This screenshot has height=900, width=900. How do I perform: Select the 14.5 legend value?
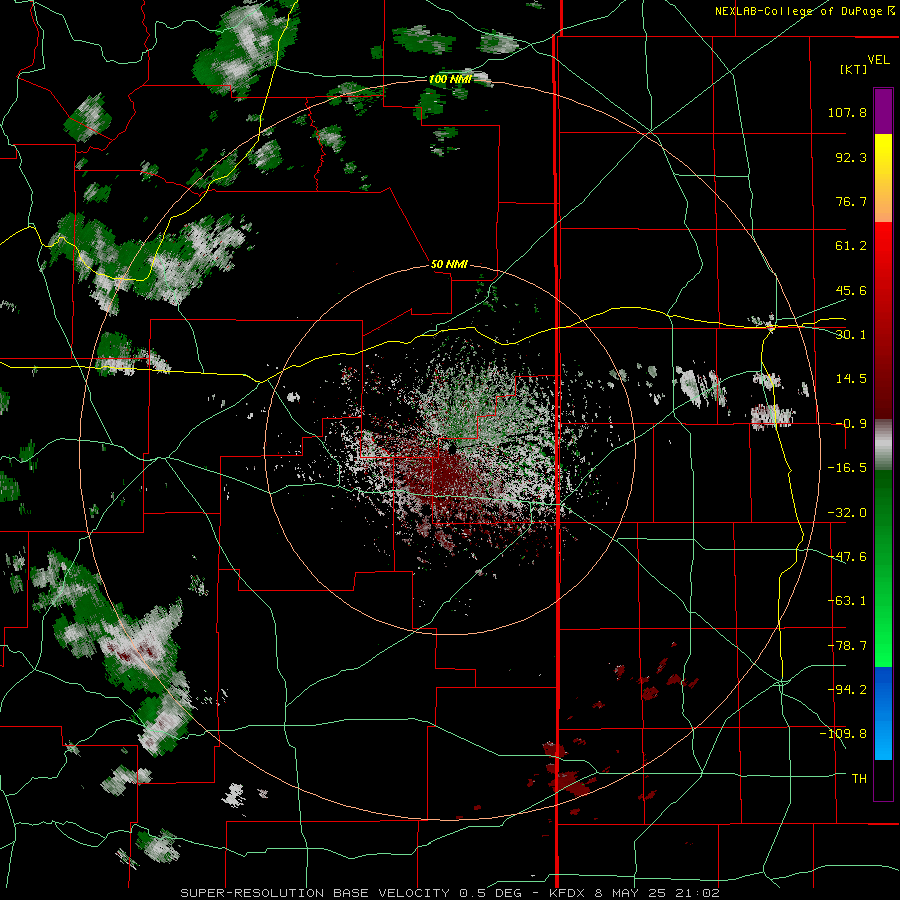point(851,379)
